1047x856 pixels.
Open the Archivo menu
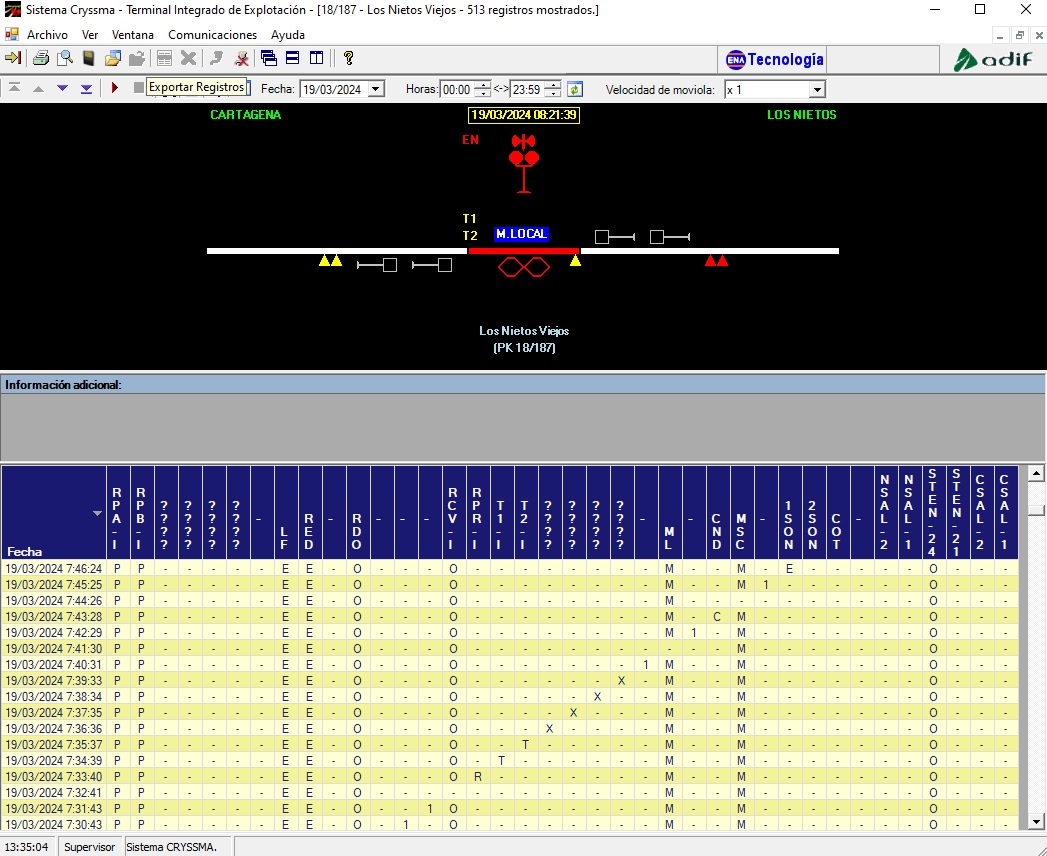tap(47, 34)
